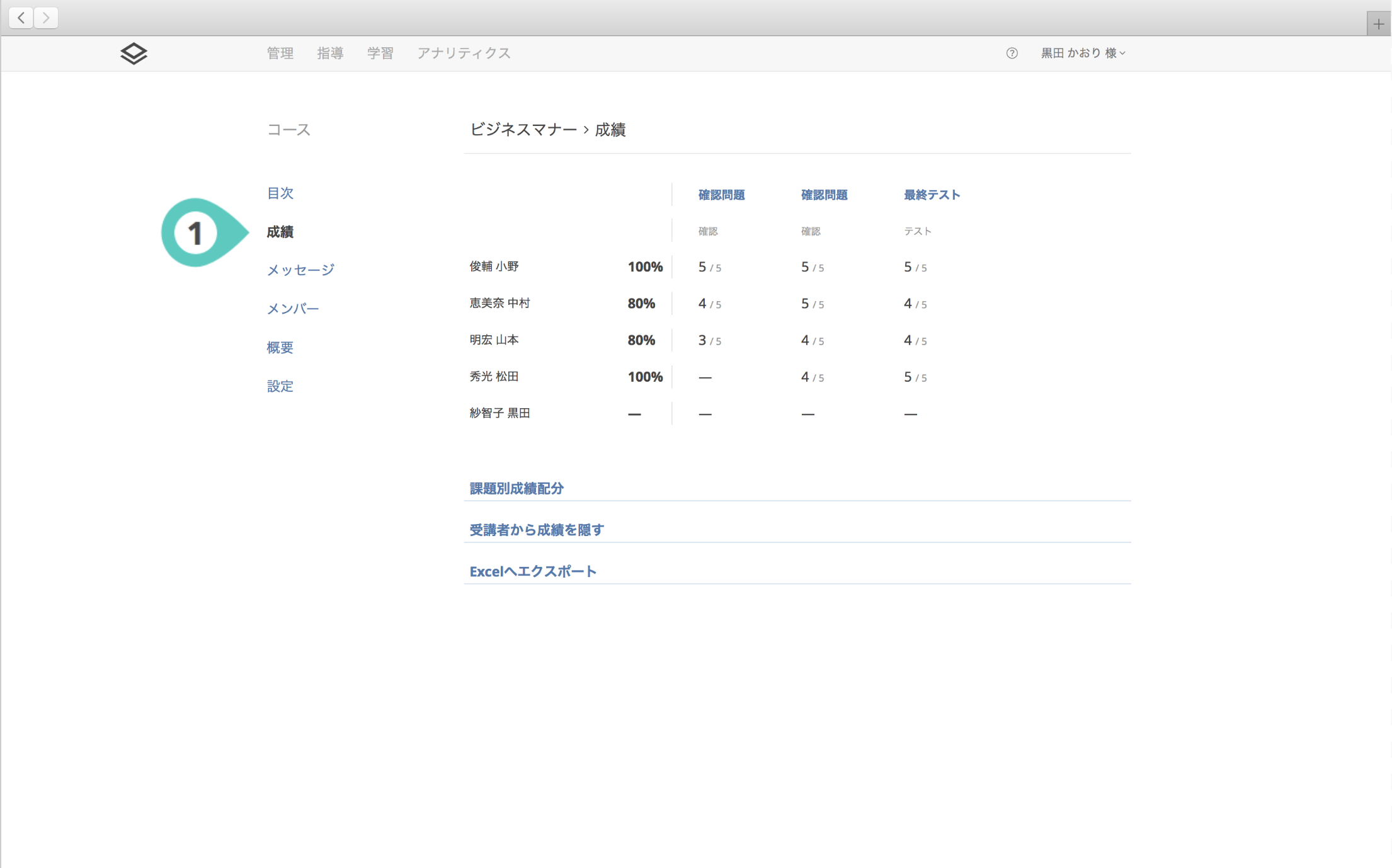The image size is (1392, 868).
Task: Expand 課題別成績配分 section
Action: [x=516, y=488]
